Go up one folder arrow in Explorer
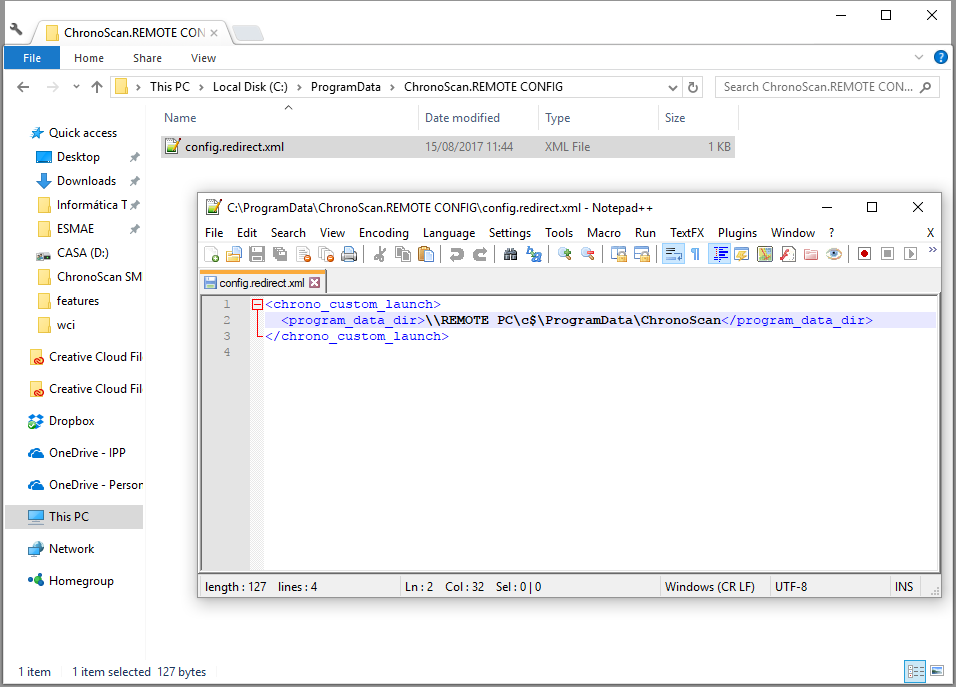Screen dimensions: 956x687 pos(96,87)
